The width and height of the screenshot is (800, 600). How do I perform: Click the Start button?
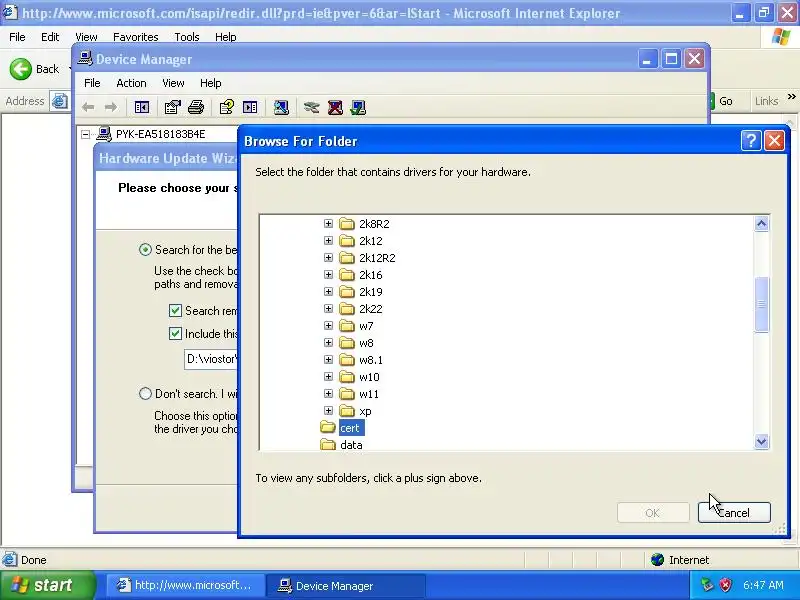coord(47,585)
